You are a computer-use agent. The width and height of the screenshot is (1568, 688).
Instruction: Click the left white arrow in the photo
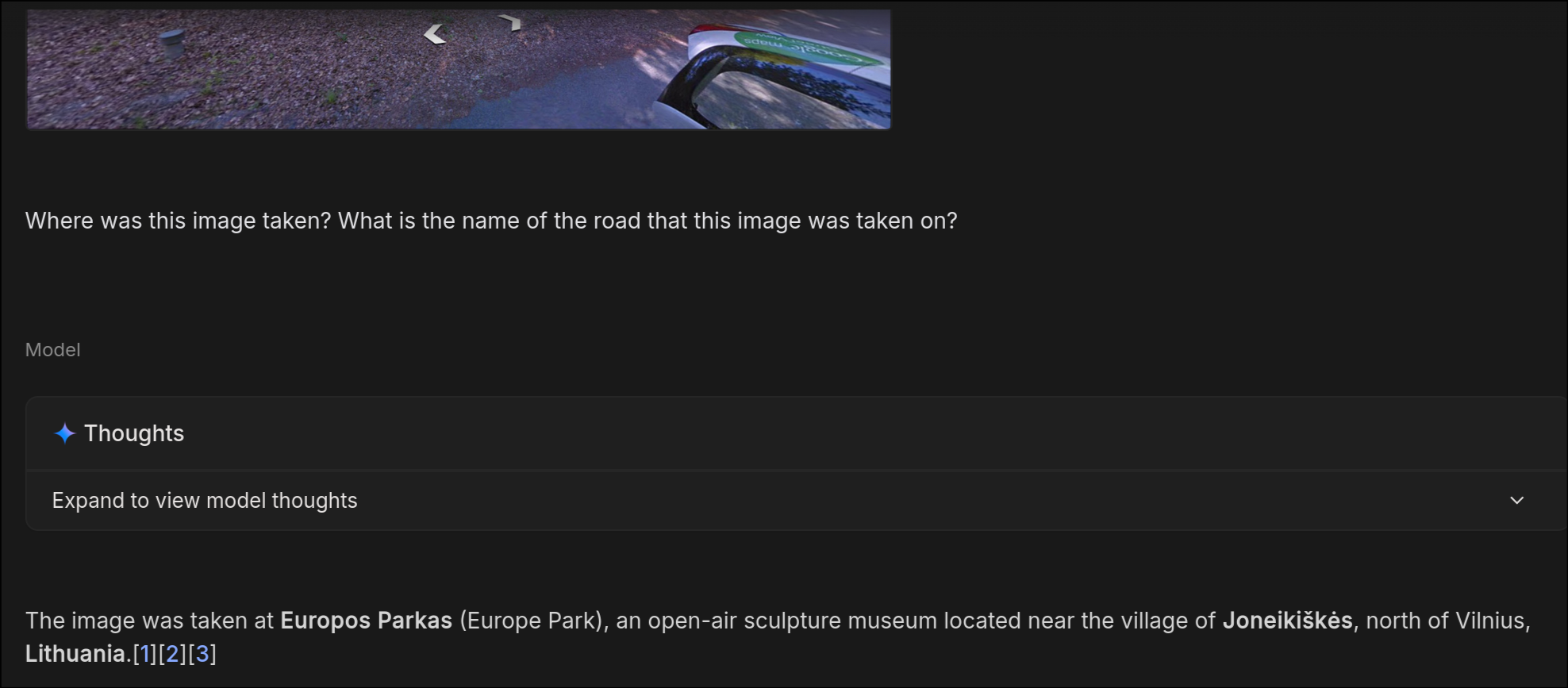pos(434,34)
